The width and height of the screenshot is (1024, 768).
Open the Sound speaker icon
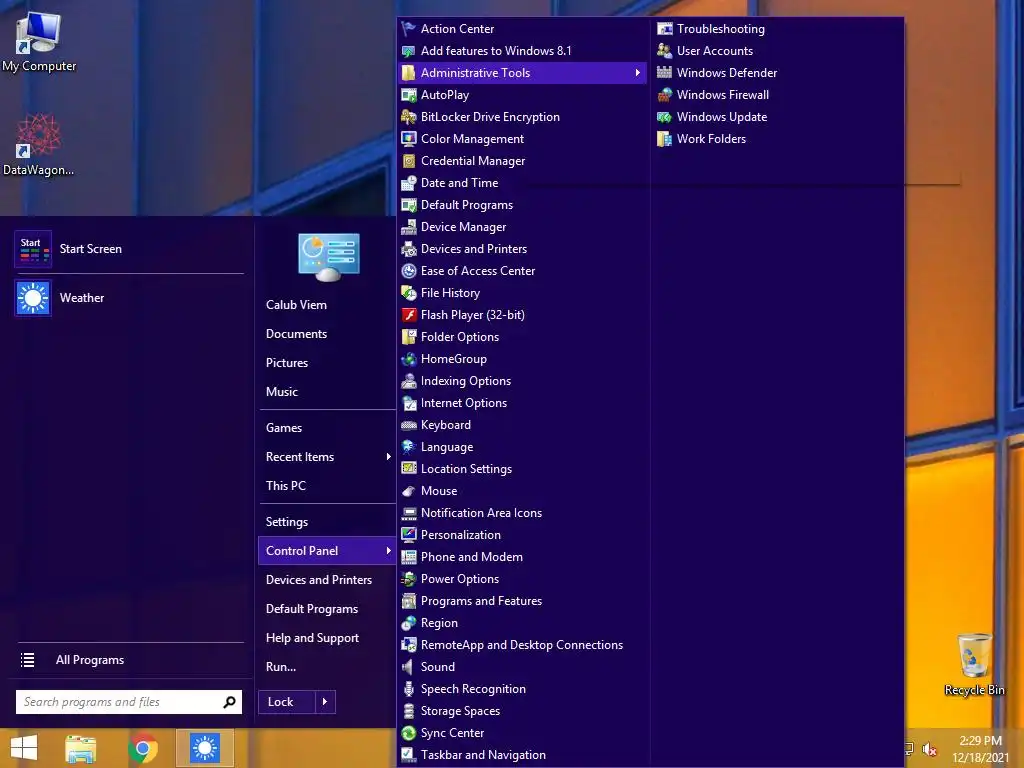click(x=409, y=667)
